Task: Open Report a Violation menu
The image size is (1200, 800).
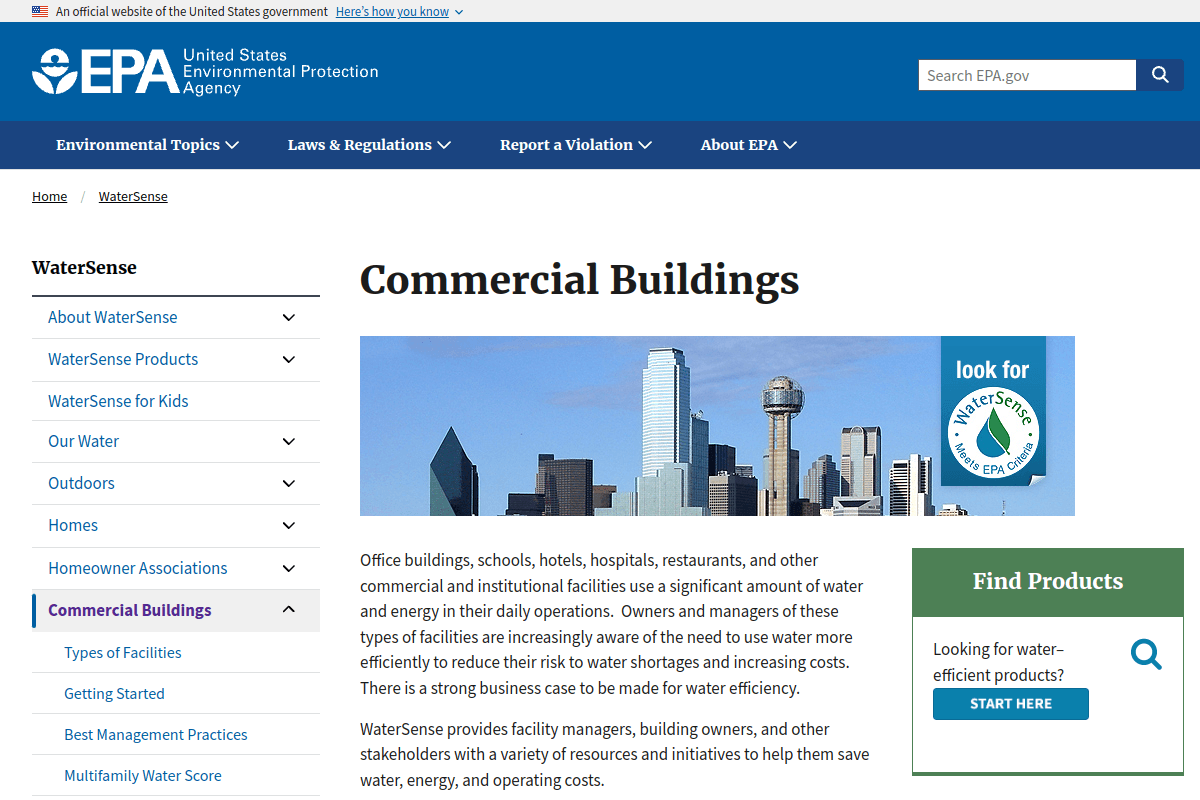Action: click(x=575, y=145)
